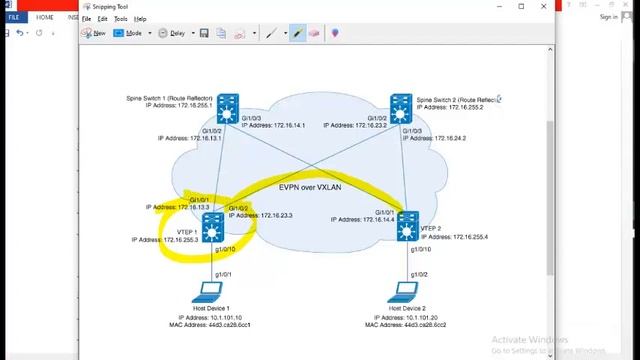Click the 'IP Address: 172.16.23.2' text
Viewport: 640px width, 360px height.
coord(355,125)
